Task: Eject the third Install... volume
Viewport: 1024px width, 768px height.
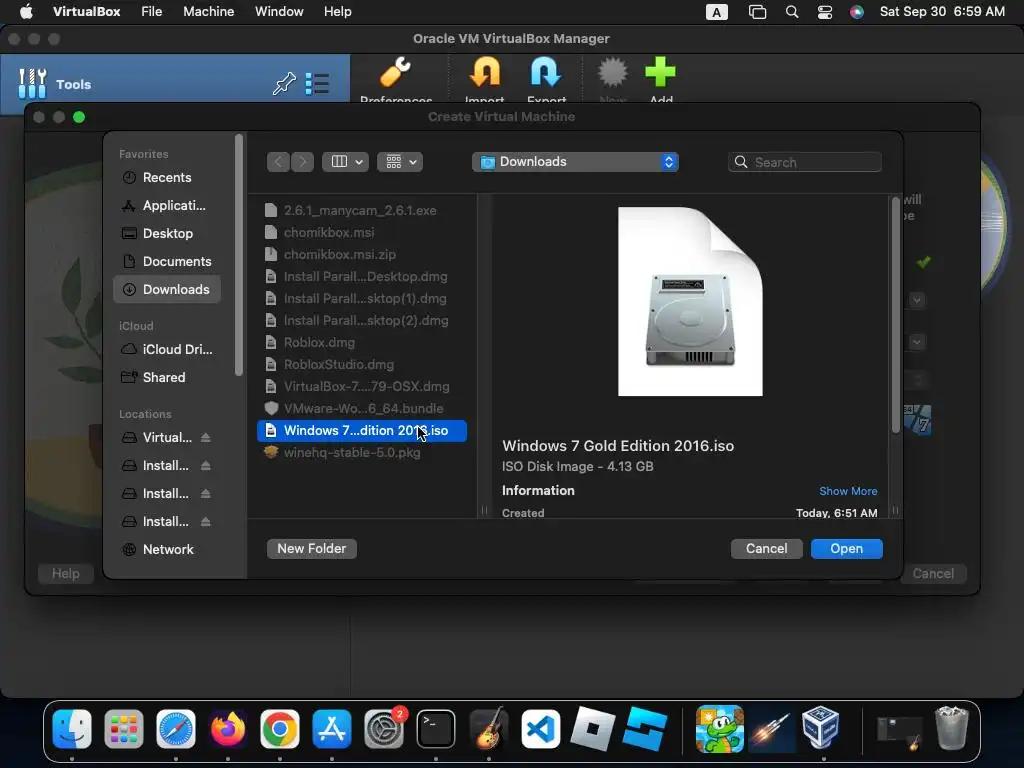Action: tap(206, 522)
